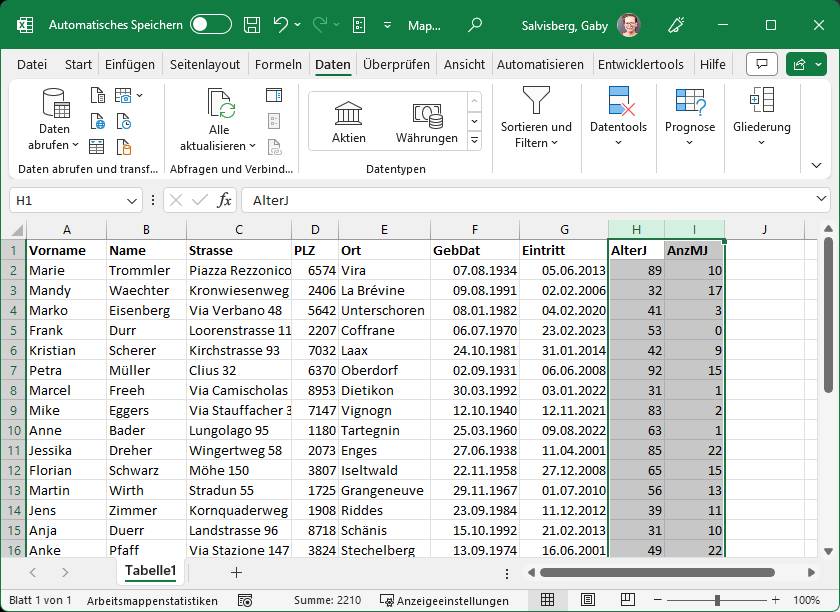840x612 pixels.
Task: Click the From Text/CSV file icon
Action: [97, 95]
